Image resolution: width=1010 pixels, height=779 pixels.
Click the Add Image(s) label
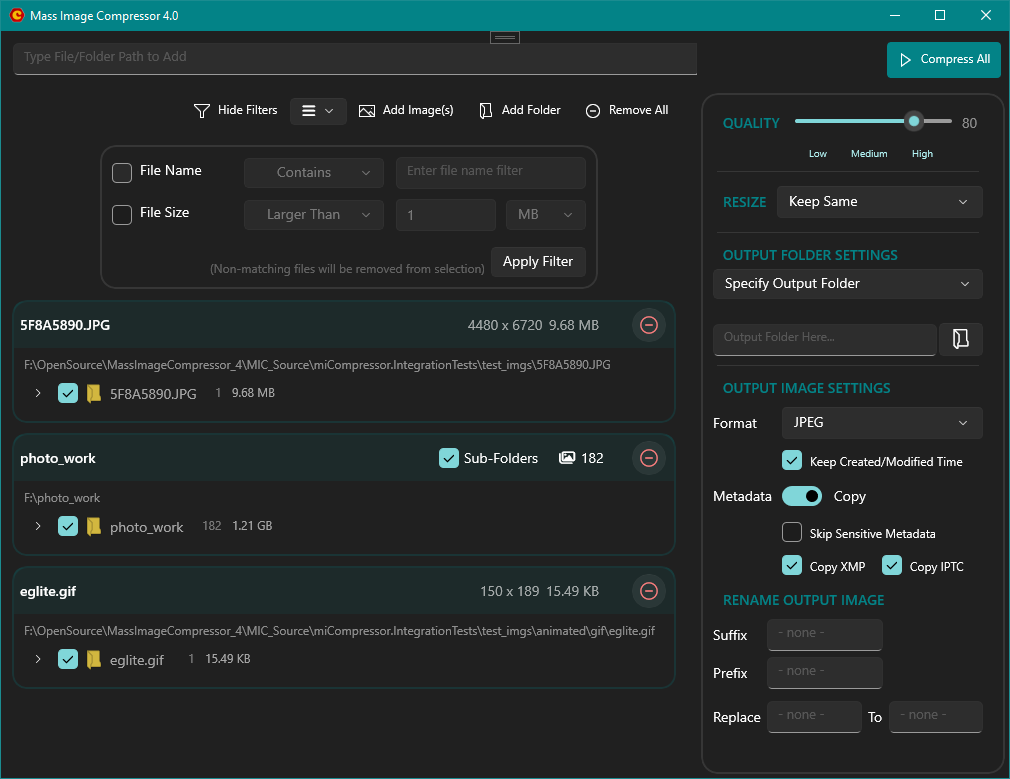(x=418, y=110)
